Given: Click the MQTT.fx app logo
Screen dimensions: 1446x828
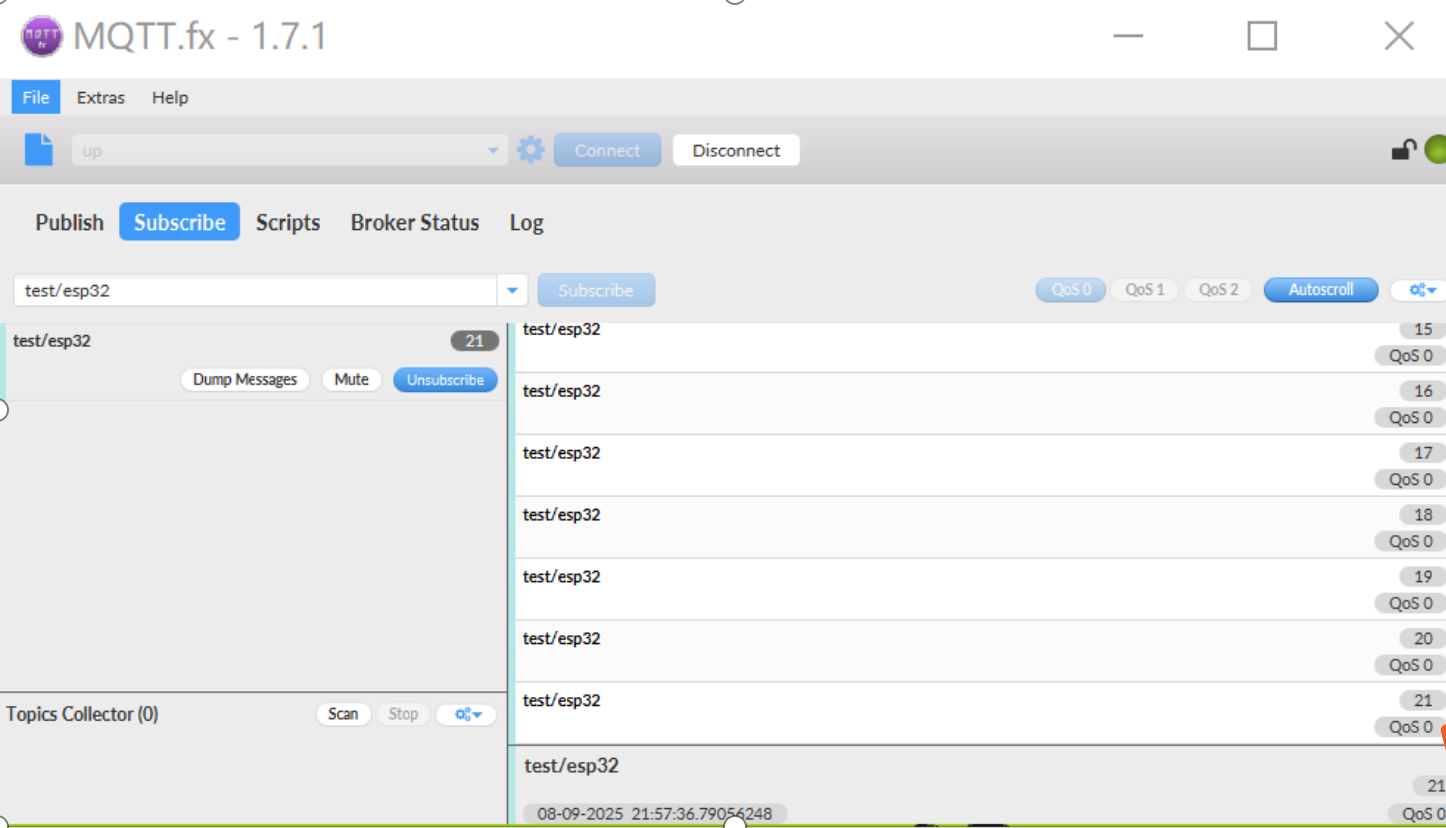Looking at the screenshot, I should point(42,37).
